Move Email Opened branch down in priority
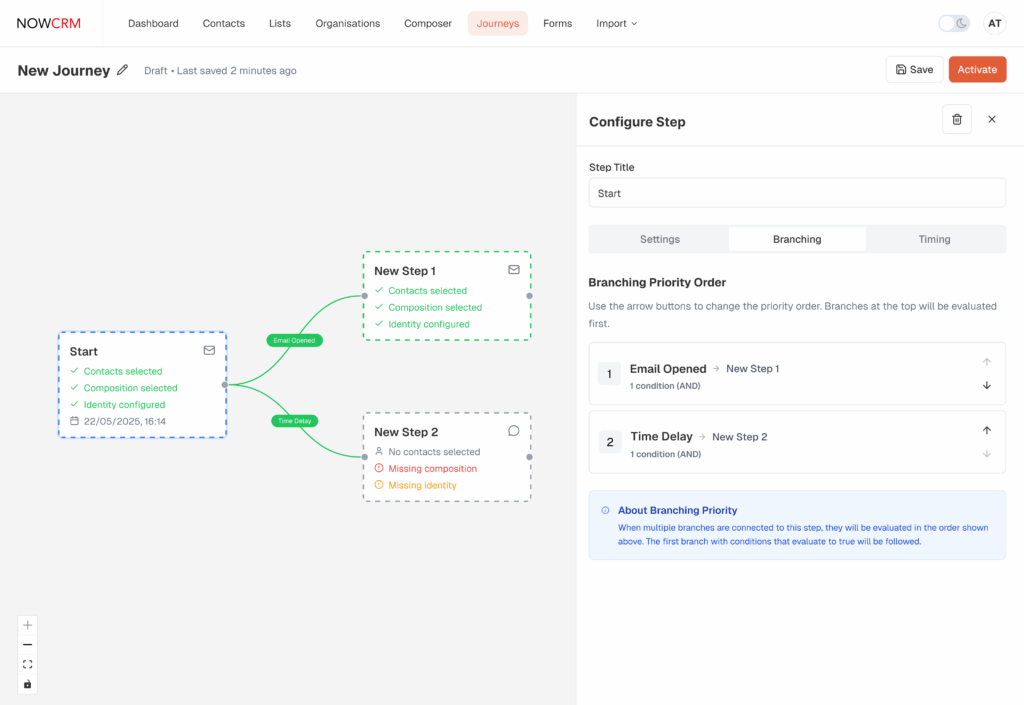1024x705 pixels. (x=986, y=386)
